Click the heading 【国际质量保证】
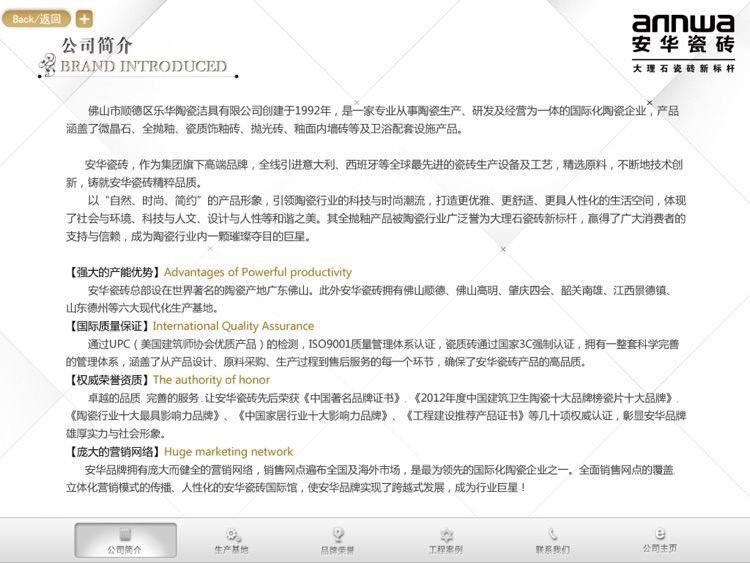The height and width of the screenshot is (563, 750). [108, 326]
